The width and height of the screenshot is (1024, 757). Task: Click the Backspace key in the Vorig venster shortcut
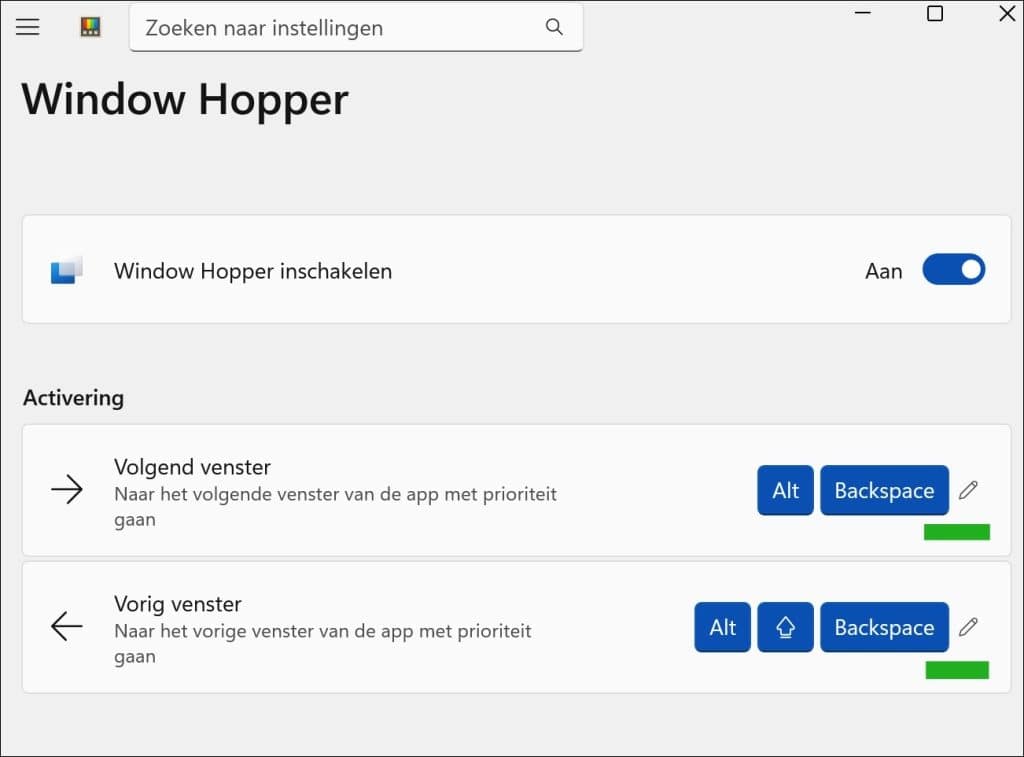884,627
